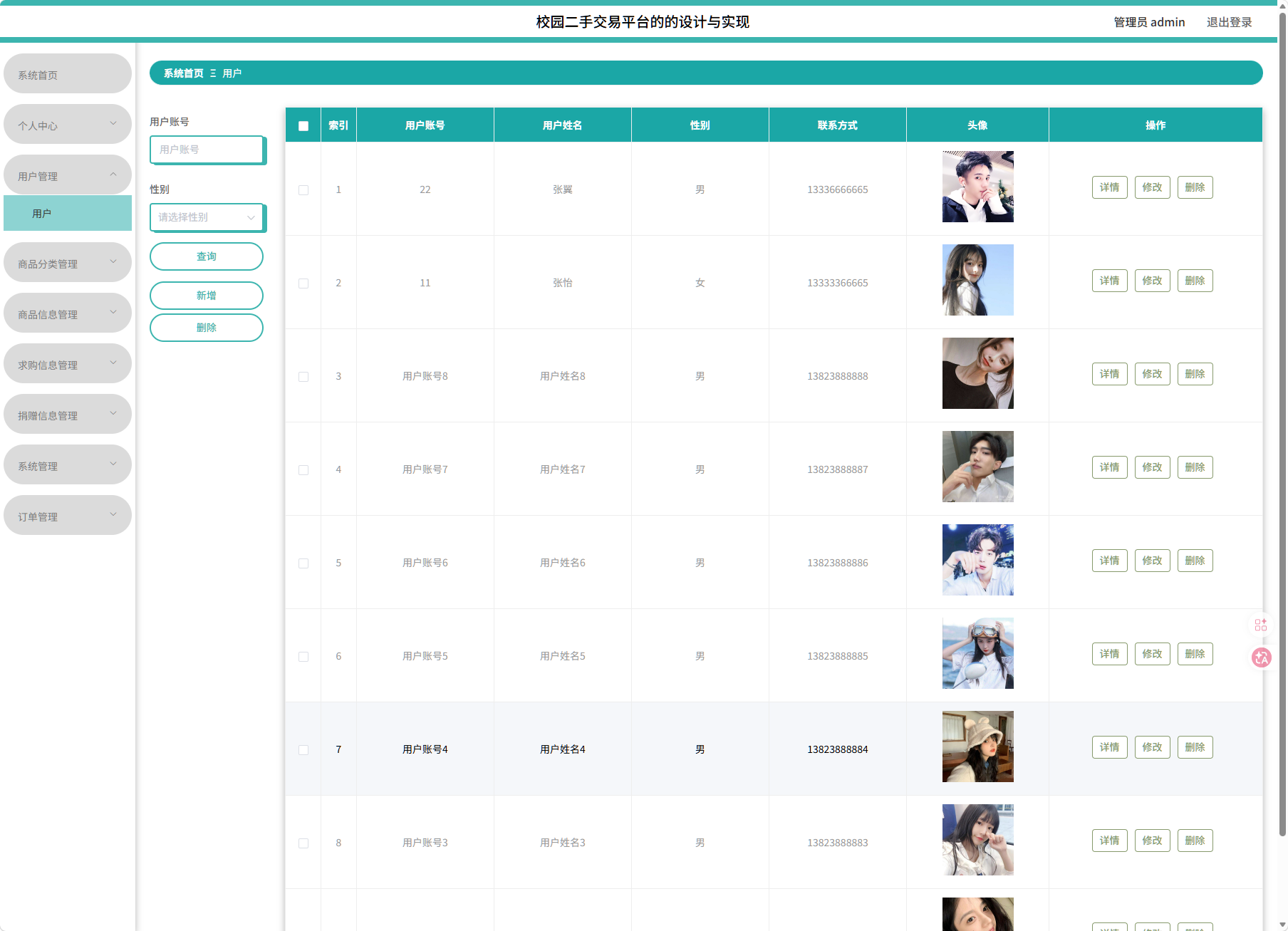This screenshot has height=931, width=1288.
Task: Open 详情 for 用户账号4 row
Action: tap(1110, 747)
